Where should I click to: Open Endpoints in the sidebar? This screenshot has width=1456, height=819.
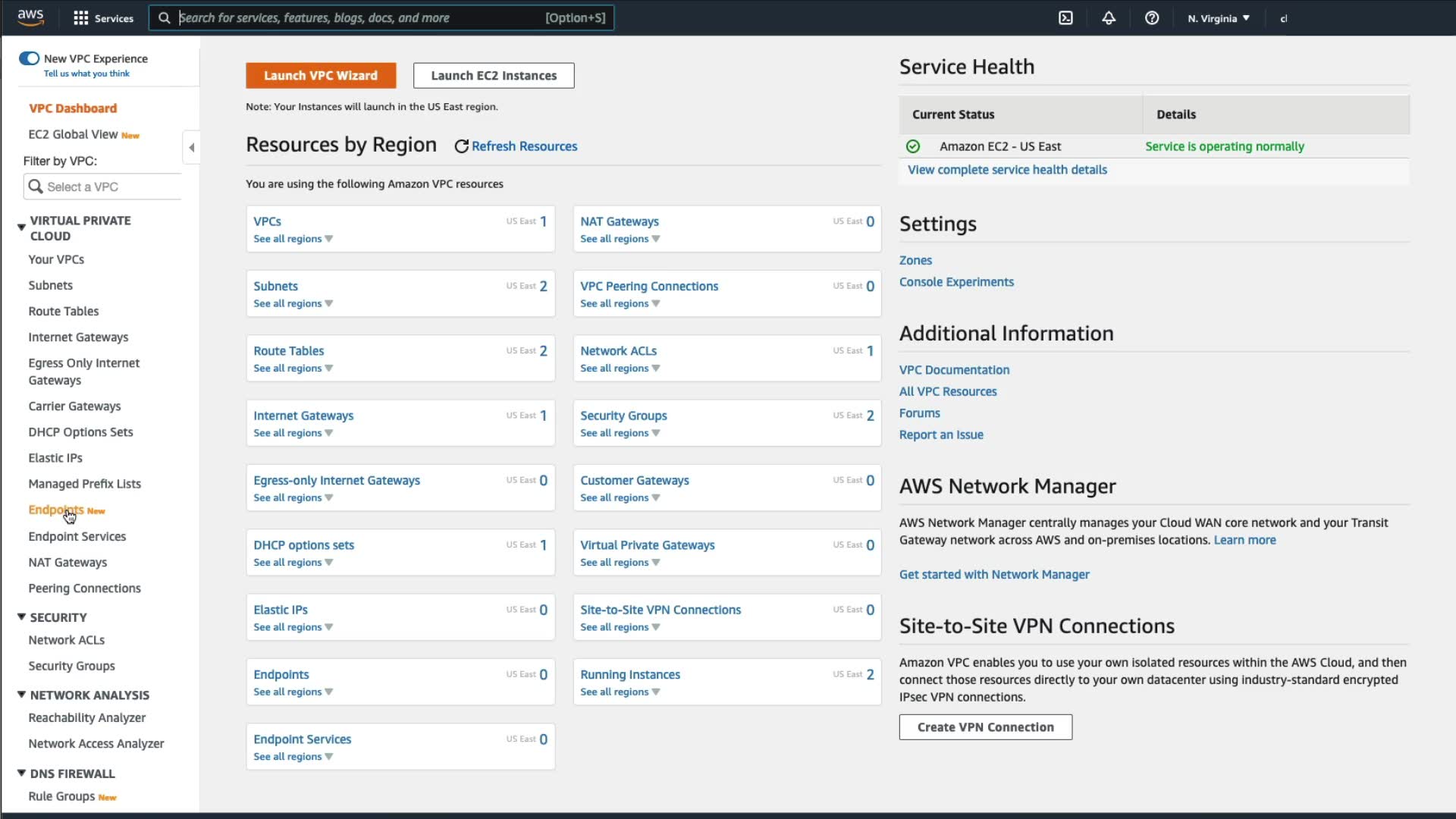[x=55, y=510]
